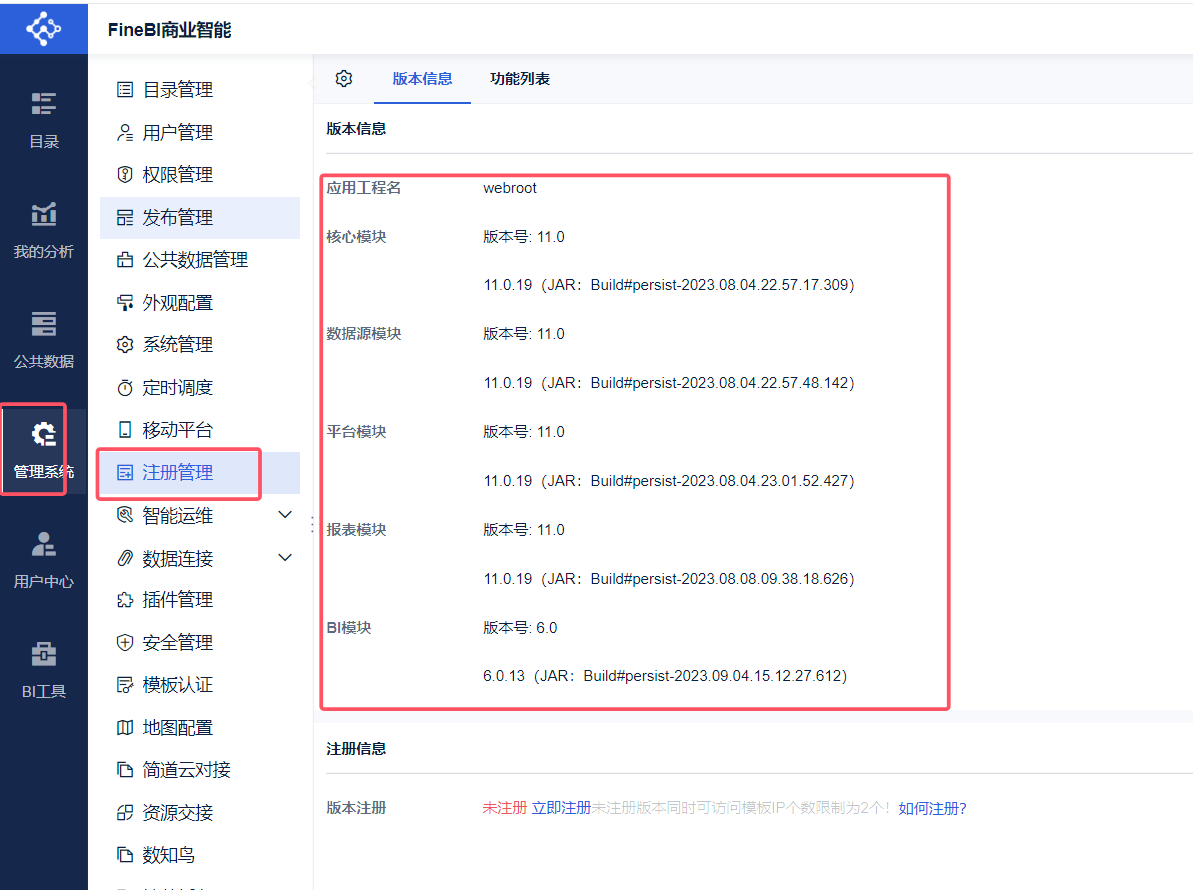Click the 发布管理 icon
The width and height of the screenshot is (1193, 890).
point(125,218)
